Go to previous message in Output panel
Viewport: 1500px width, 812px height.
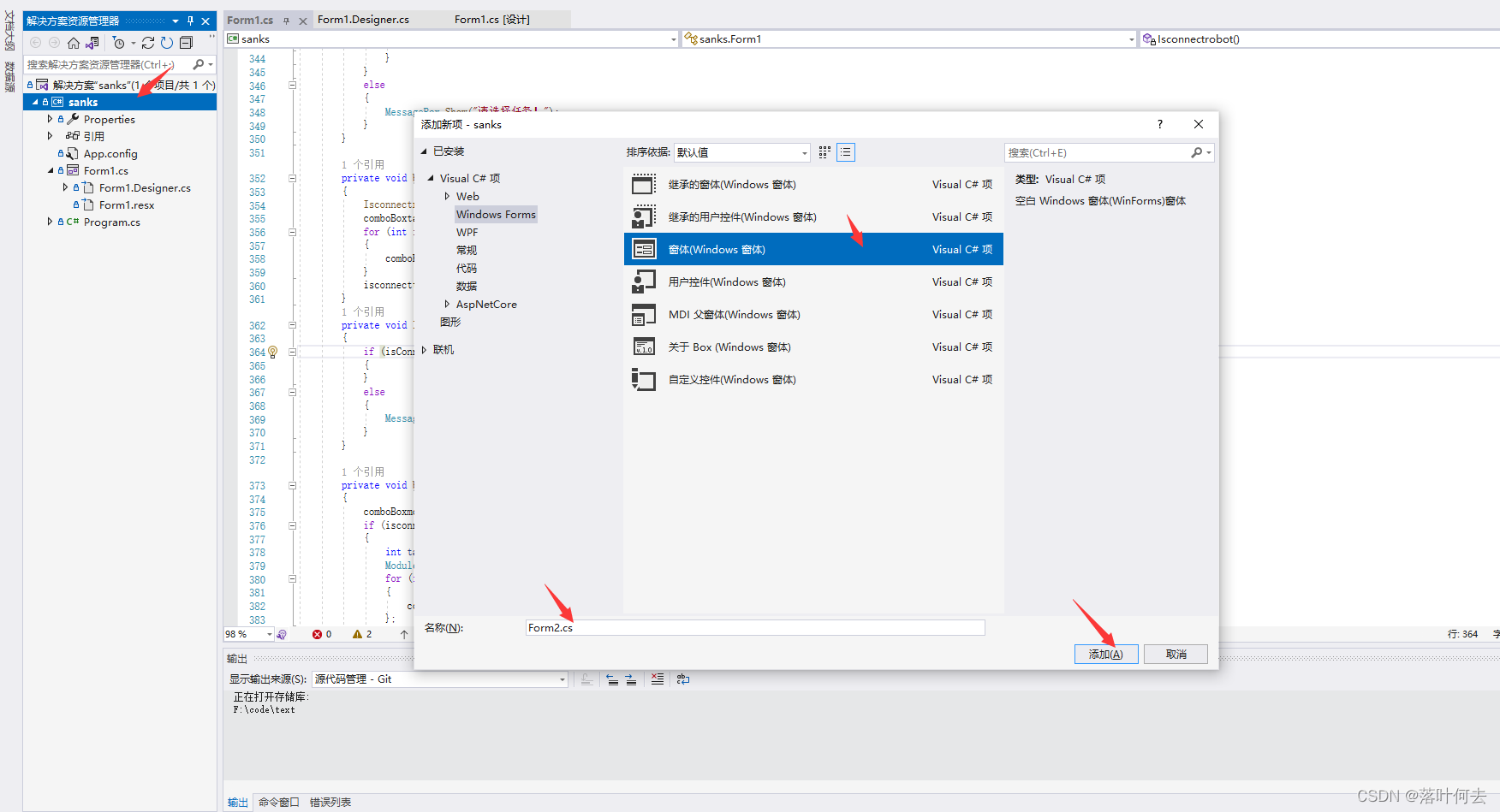(x=612, y=679)
